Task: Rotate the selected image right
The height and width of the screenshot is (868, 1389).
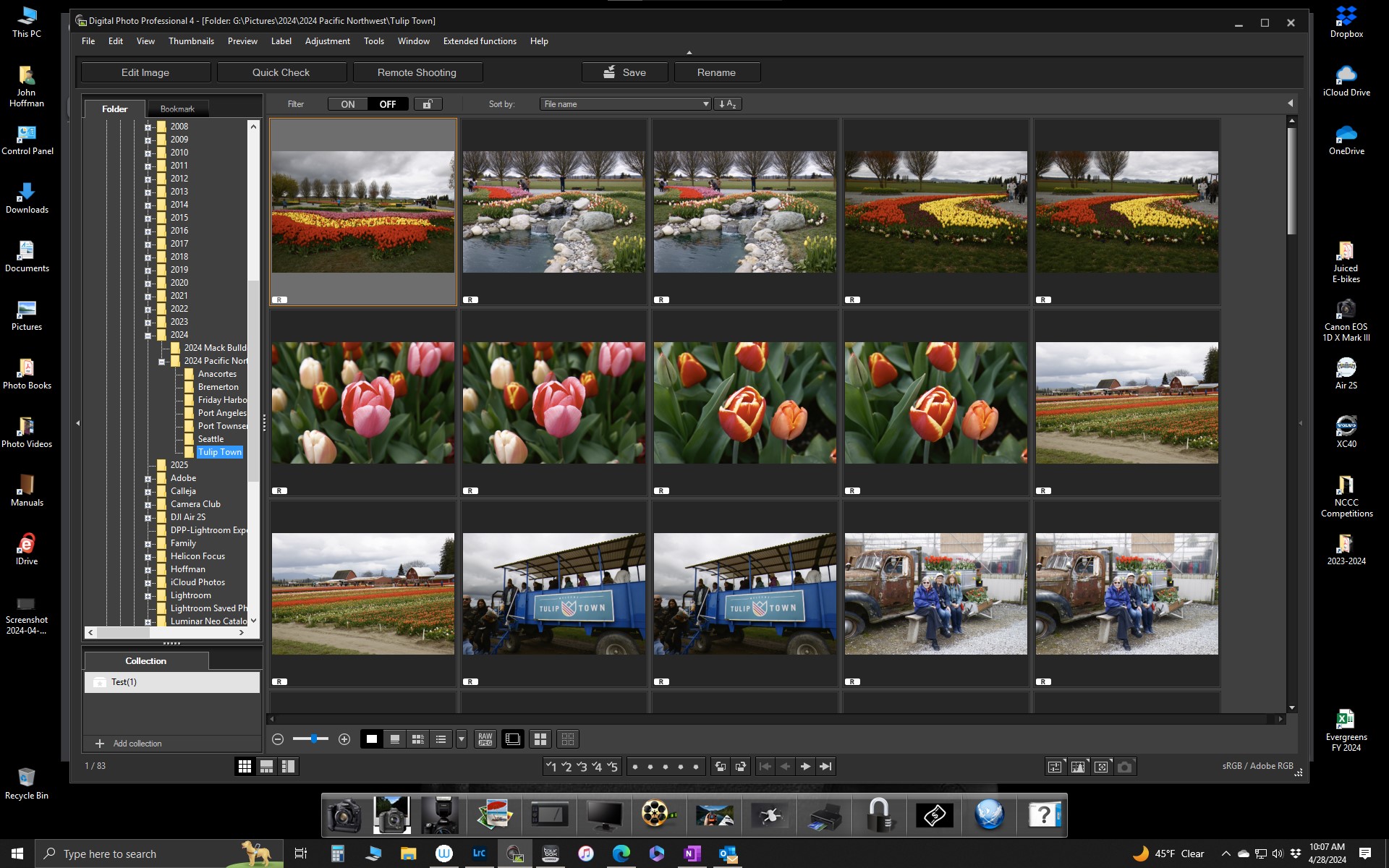Action: click(741, 767)
